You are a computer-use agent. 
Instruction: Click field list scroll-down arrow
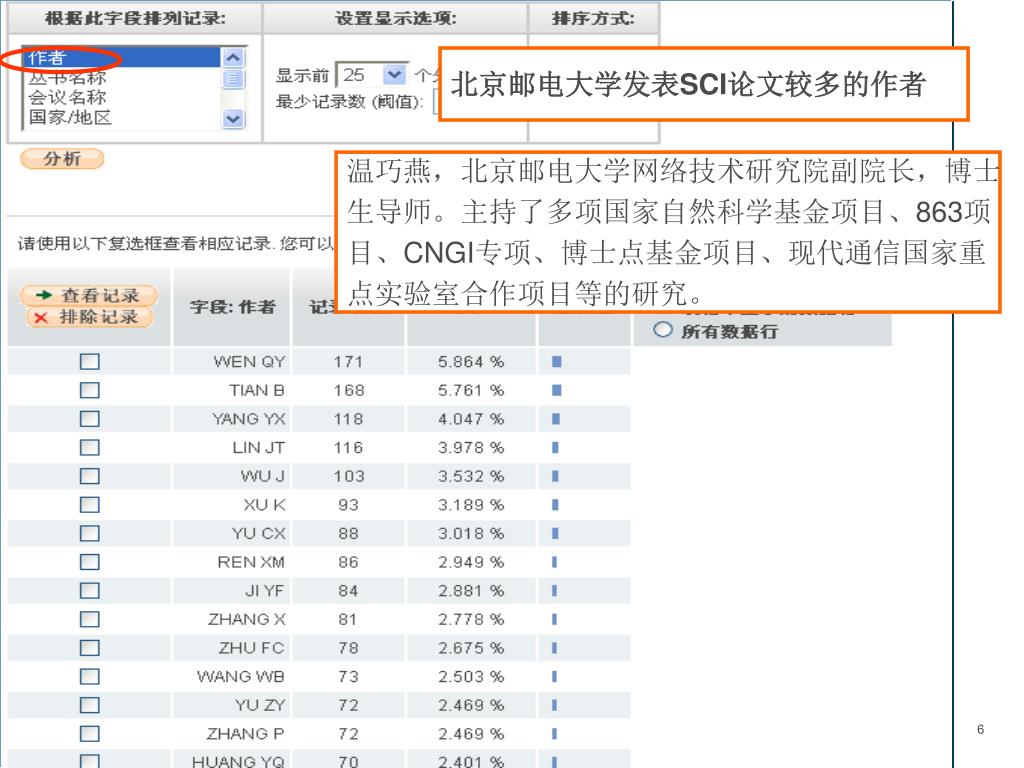point(233,118)
